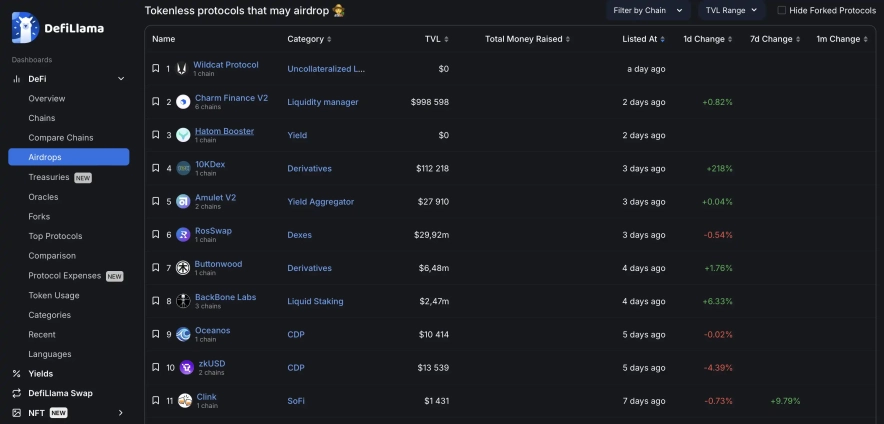This screenshot has height=424, width=884.
Task: Sort by the 7d Change column
Action: click(775, 39)
